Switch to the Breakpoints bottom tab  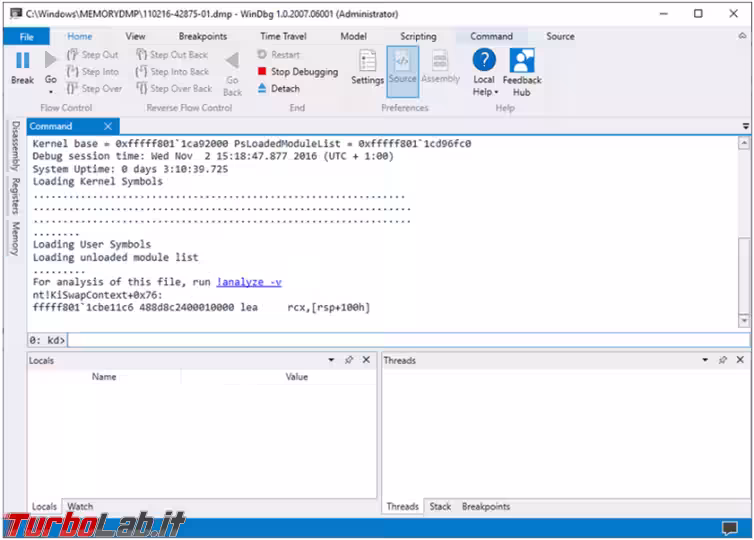click(486, 506)
